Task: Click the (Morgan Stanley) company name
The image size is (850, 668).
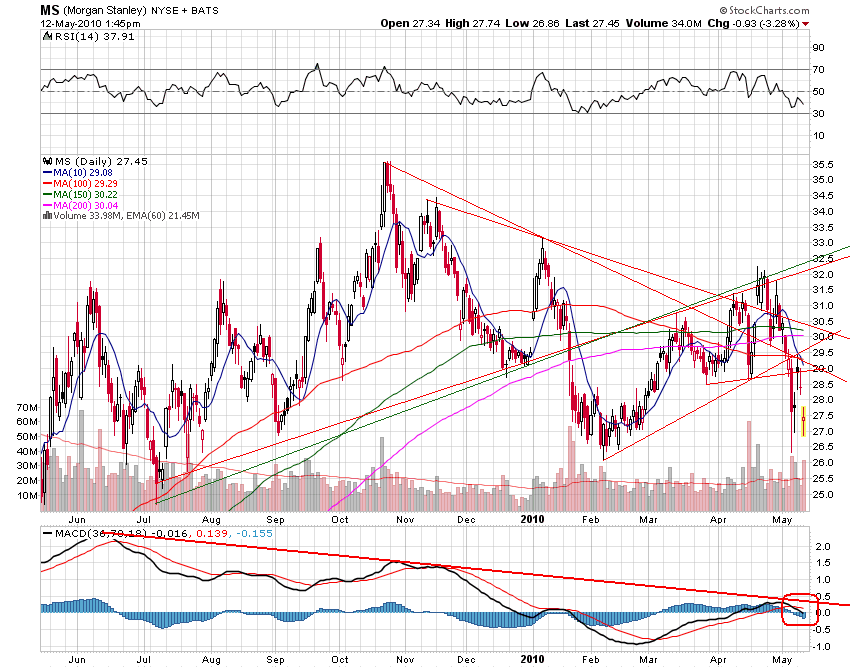Action: pos(105,11)
